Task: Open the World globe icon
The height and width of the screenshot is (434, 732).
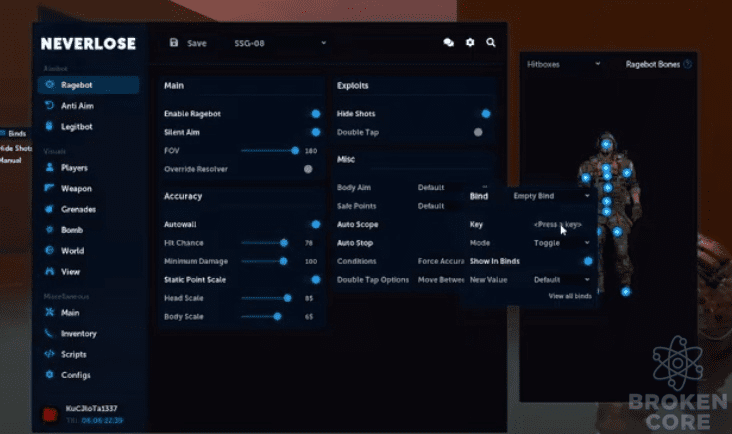Action: 49,250
